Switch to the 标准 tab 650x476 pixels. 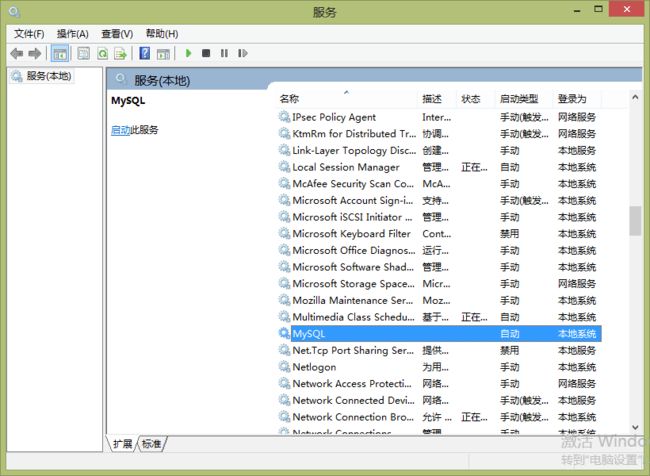tap(151, 444)
